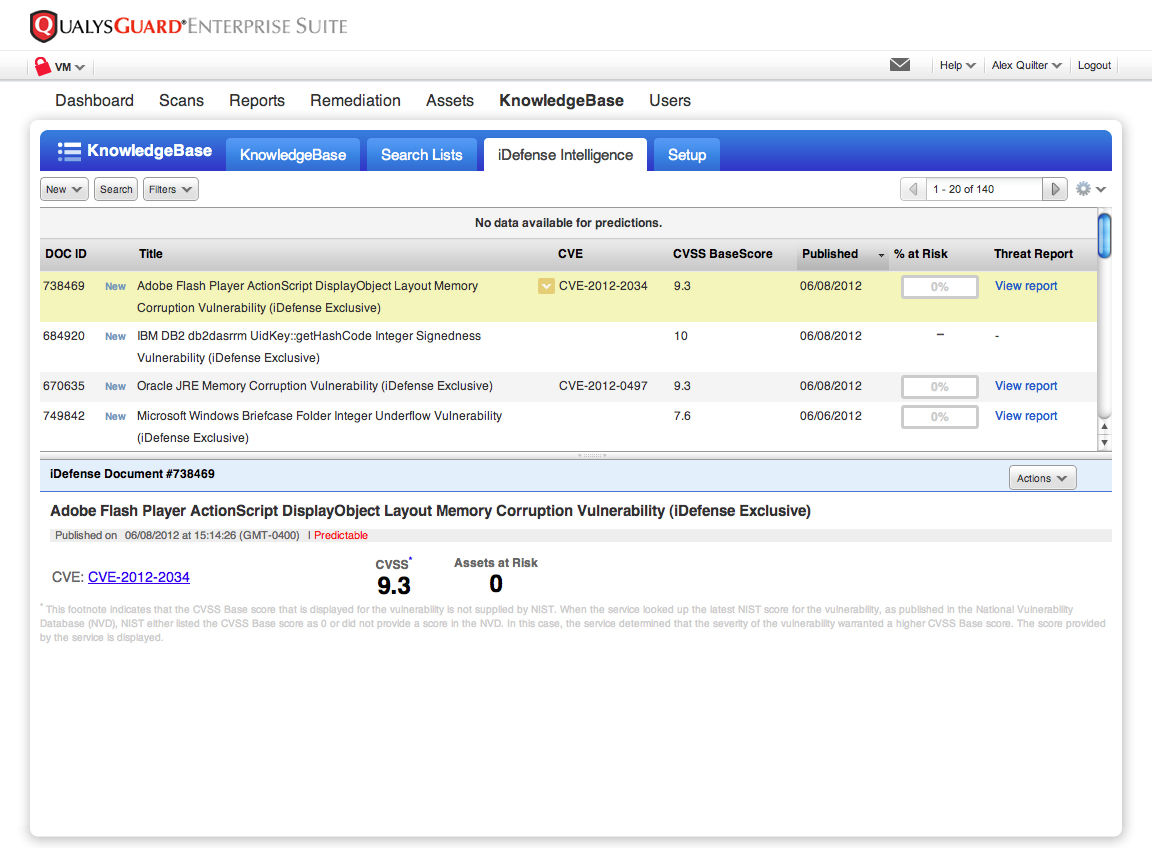Open the mail envelope icon
Image resolution: width=1152 pixels, height=864 pixels.
pyautogui.click(x=899, y=65)
